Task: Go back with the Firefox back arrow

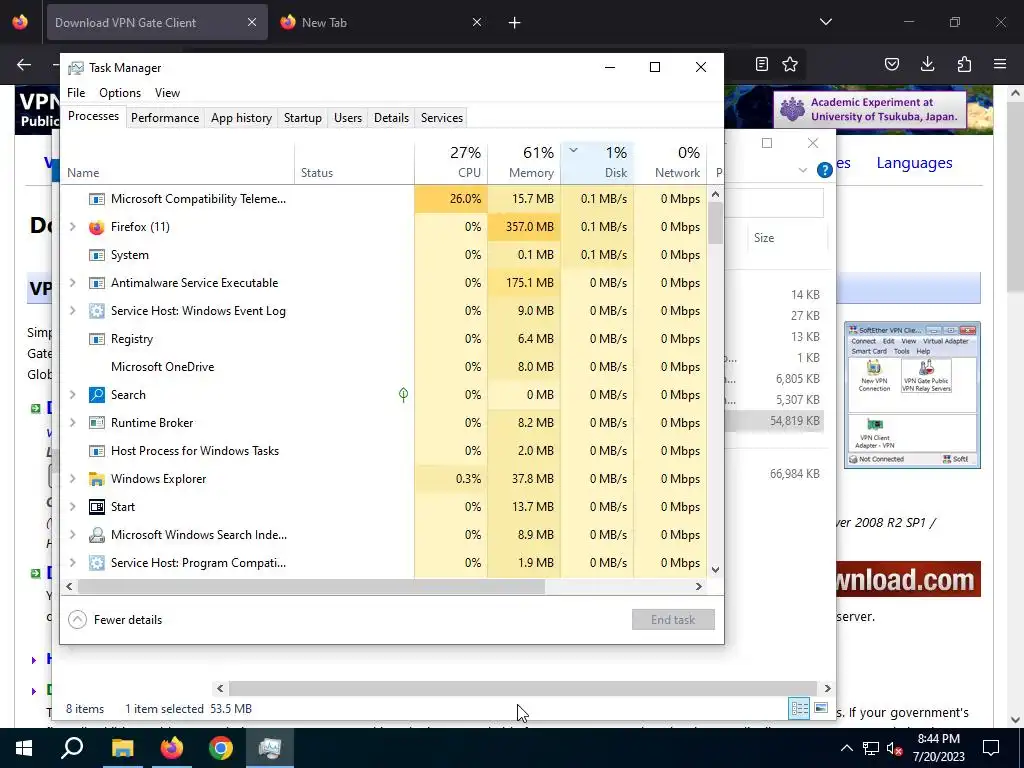Action: [24, 64]
